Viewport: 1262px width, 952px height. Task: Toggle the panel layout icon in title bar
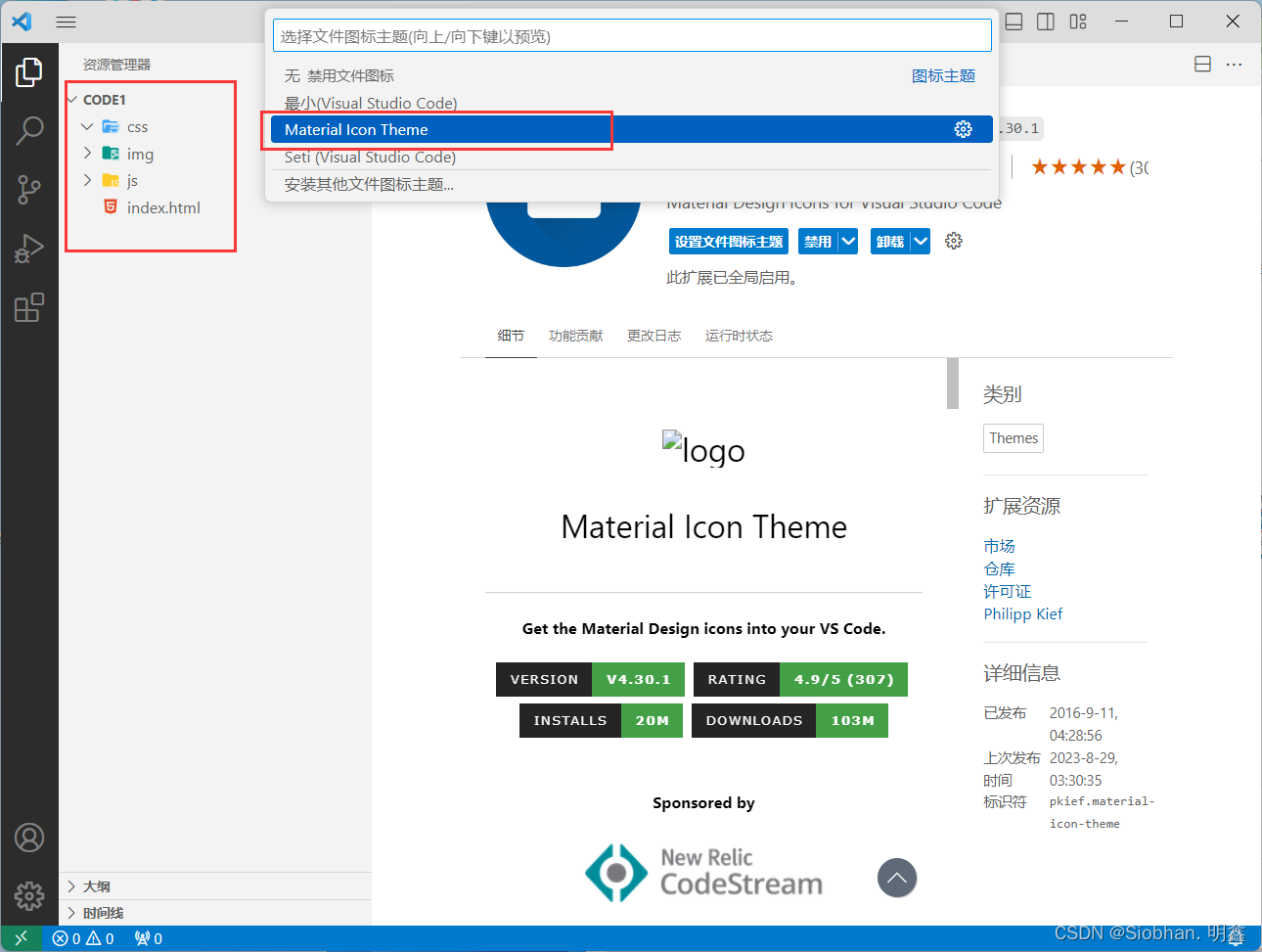click(x=1014, y=22)
